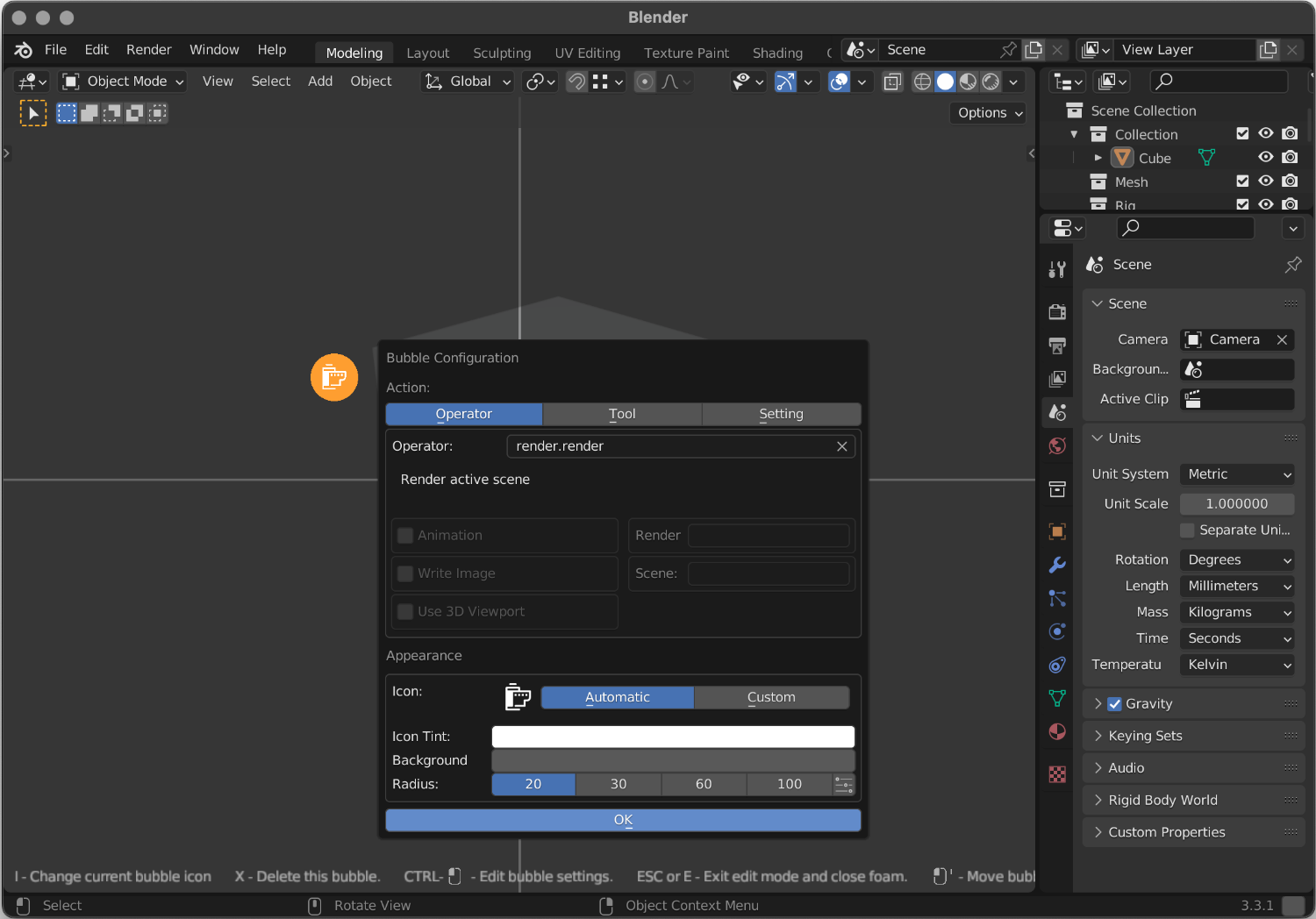The height and width of the screenshot is (919, 1316).
Task: Toggle X-ray view icon
Action: [x=892, y=82]
